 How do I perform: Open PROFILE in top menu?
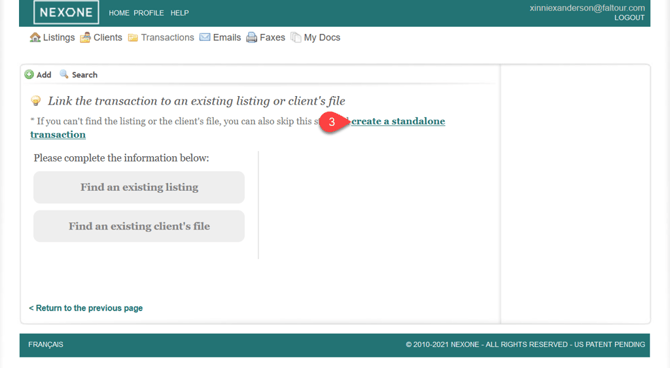tap(148, 13)
